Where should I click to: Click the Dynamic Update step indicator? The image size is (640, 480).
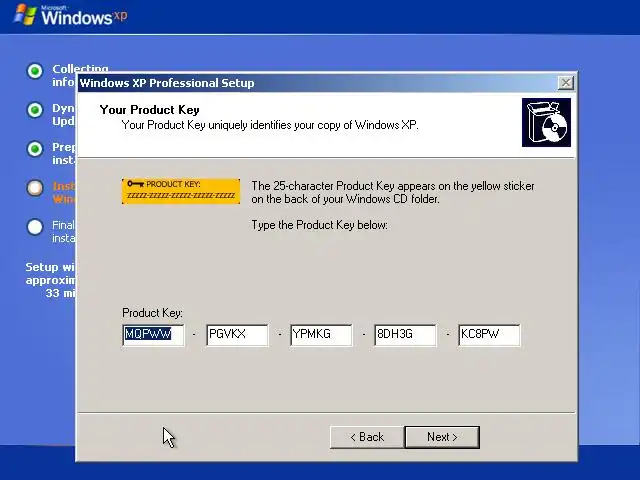(x=35, y=110)
